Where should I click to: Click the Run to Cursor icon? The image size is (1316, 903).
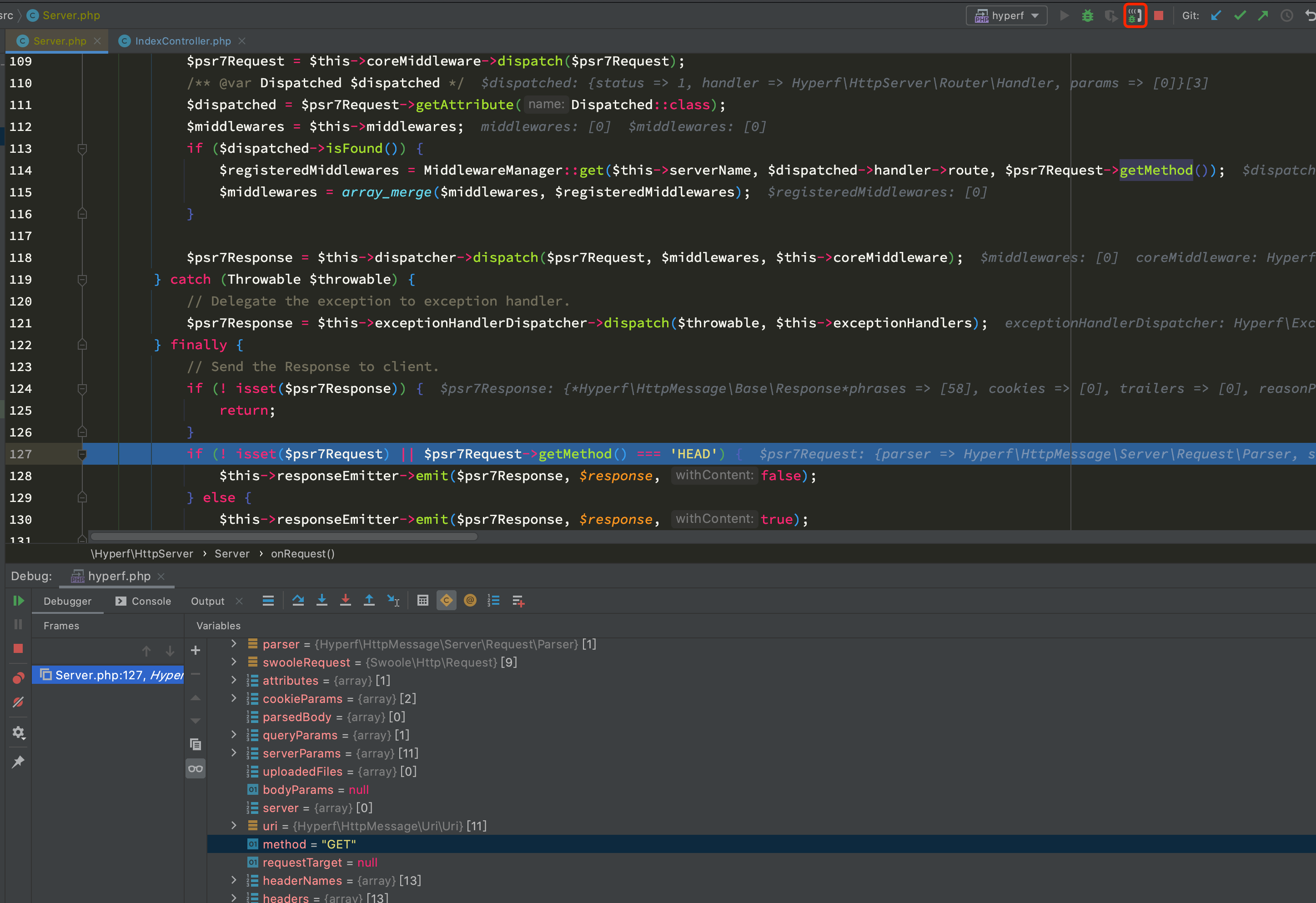(x=393, y=601)
